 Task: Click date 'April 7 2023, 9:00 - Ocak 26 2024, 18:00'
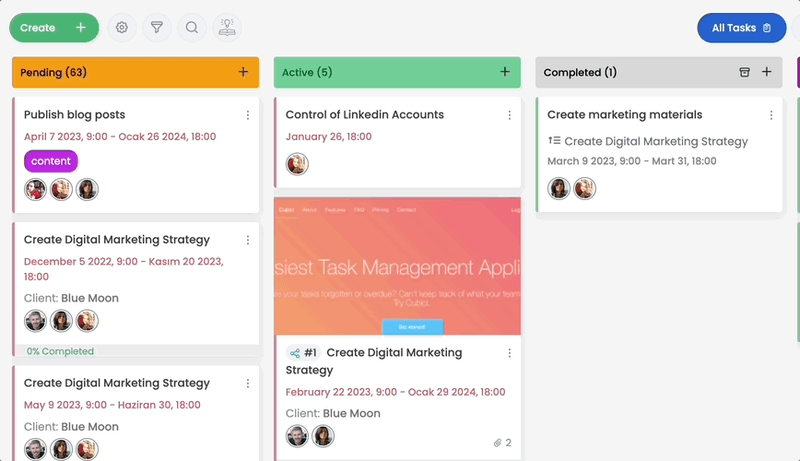pos(120,137)
